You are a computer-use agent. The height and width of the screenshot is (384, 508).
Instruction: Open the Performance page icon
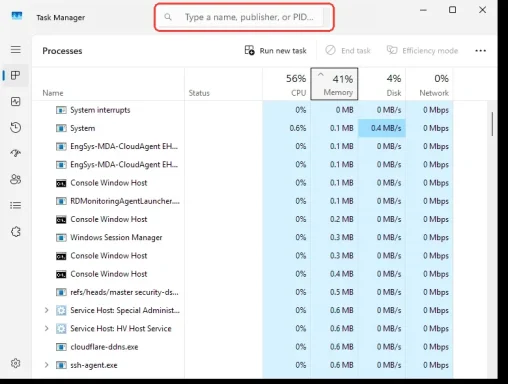coord(16,101)
